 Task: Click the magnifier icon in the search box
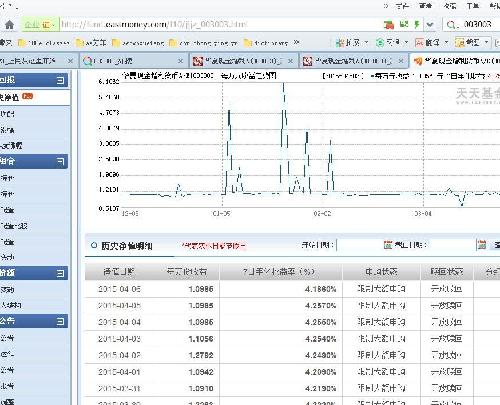click(x=451, y=25)
